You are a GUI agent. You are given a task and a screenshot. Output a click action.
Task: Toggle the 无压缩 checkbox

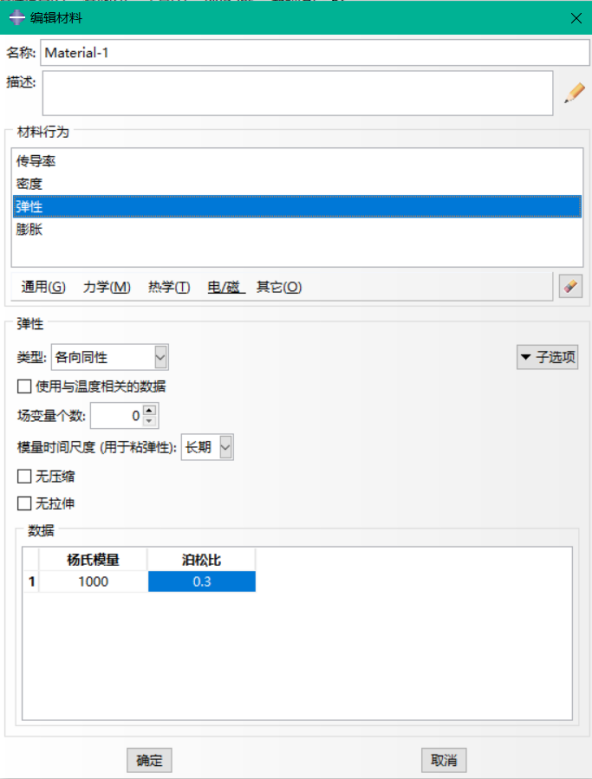24,476
